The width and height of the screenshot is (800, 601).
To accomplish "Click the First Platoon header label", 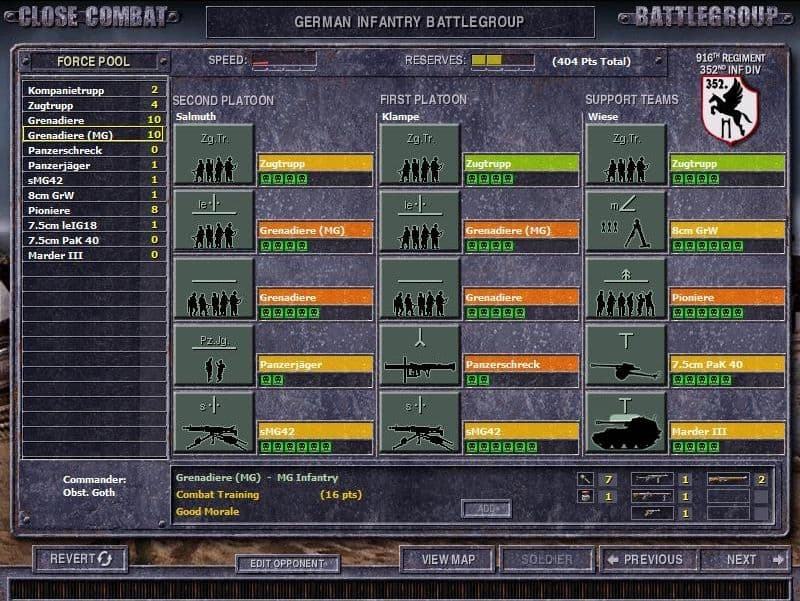I will pos(423,99).
